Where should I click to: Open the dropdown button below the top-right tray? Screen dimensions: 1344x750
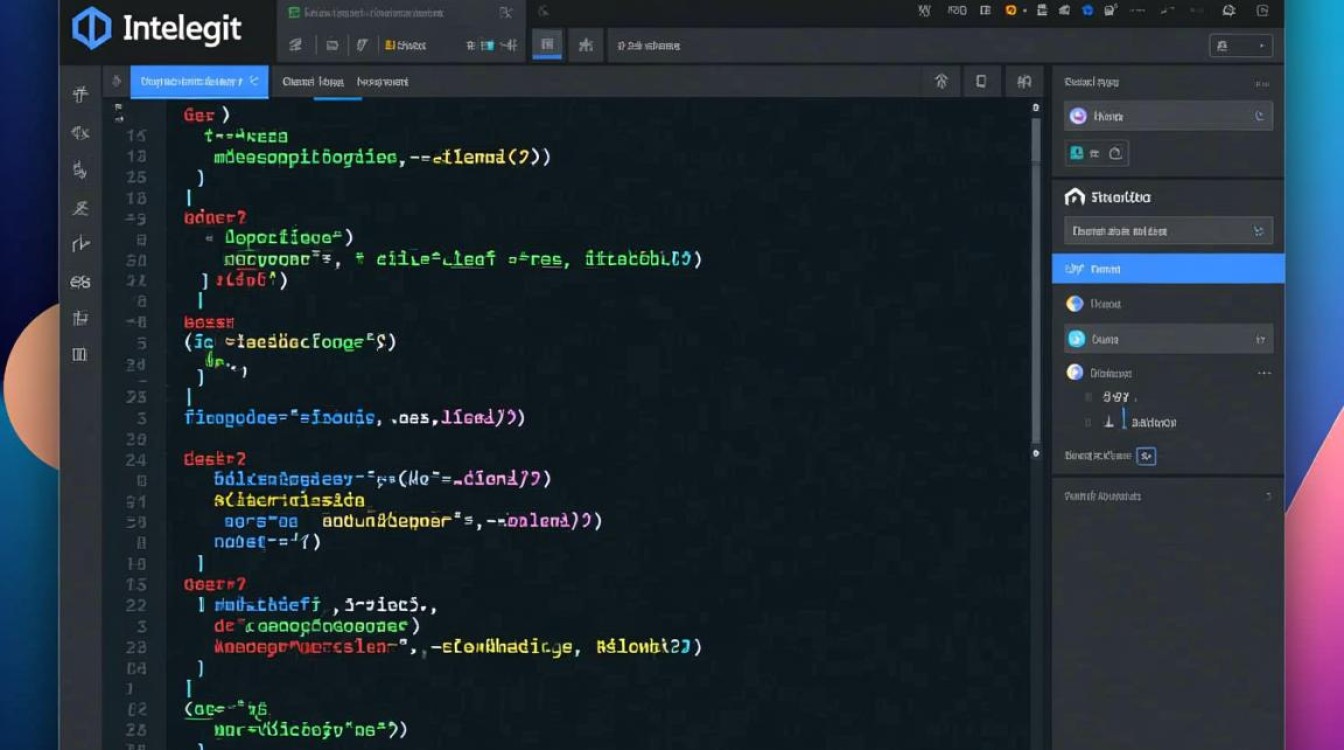(1241, 45)
